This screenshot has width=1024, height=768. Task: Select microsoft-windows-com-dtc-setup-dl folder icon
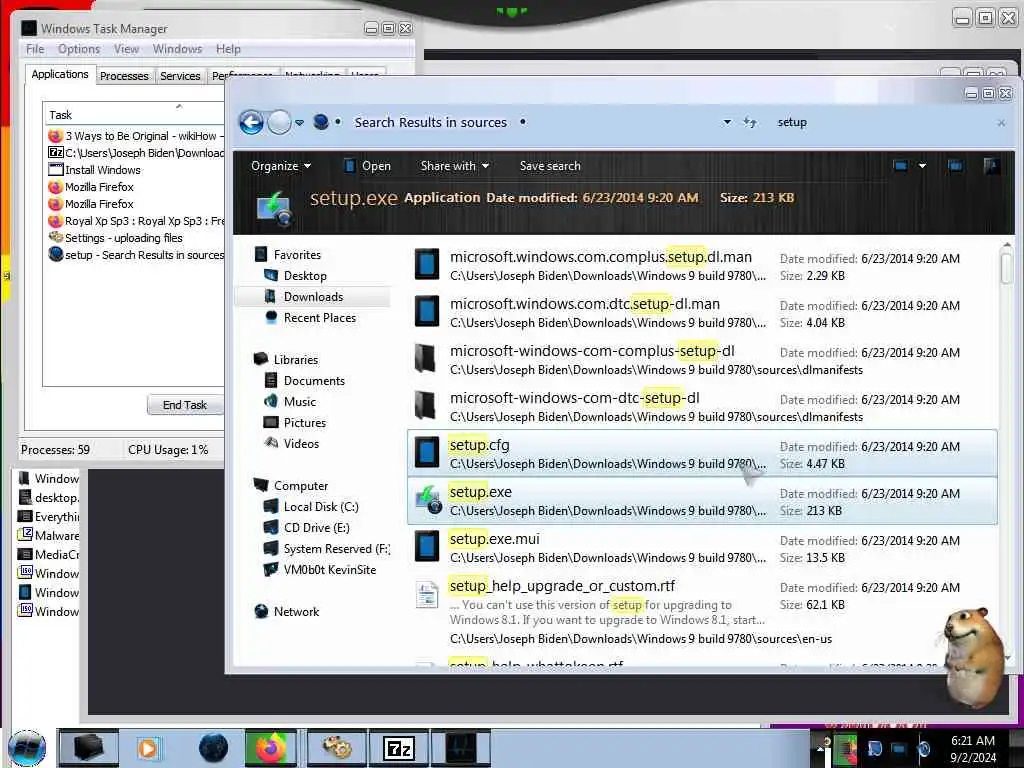click(x=426, y=406)
